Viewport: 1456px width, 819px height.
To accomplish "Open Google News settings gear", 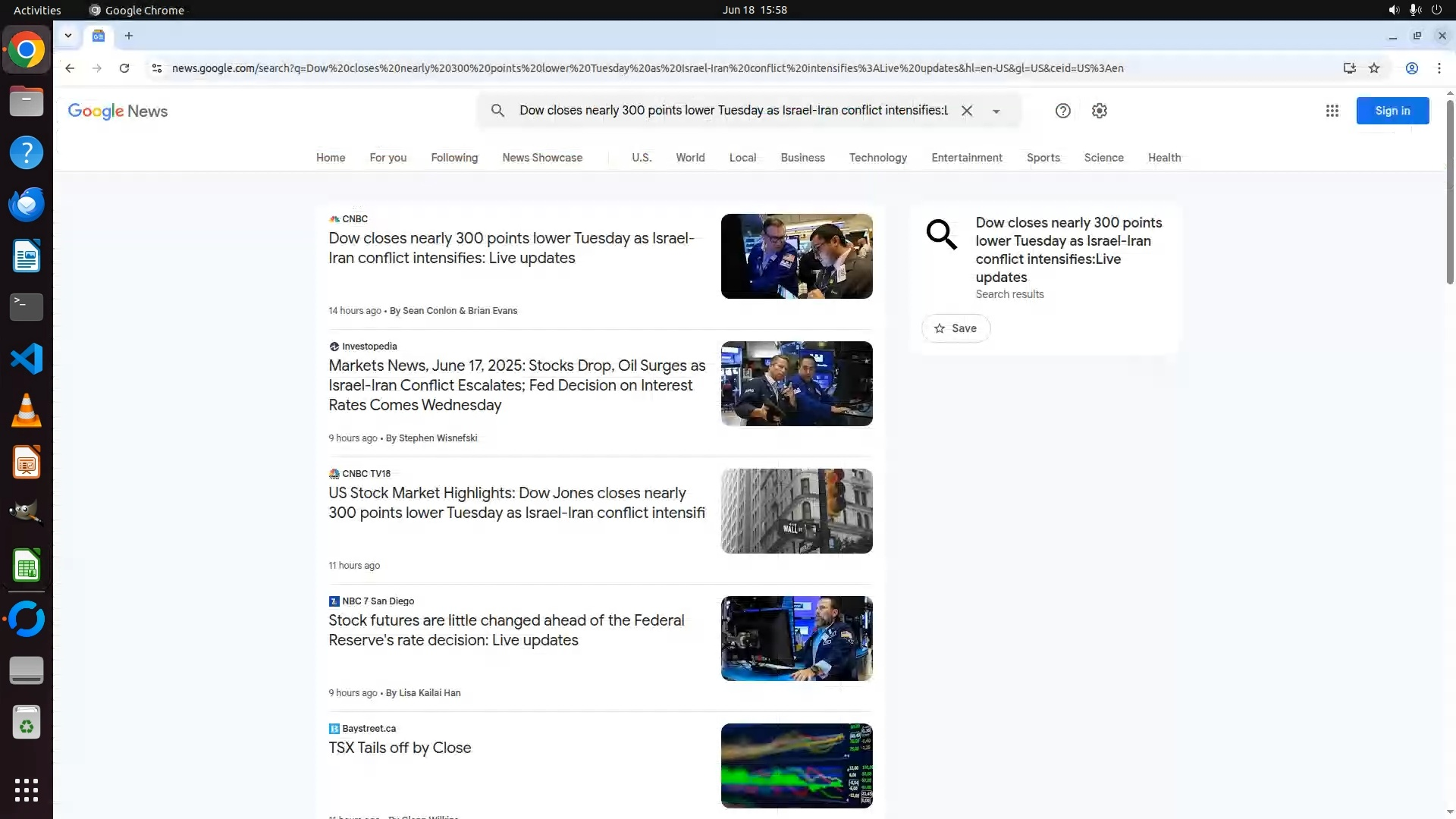I will pos(1099,111).
